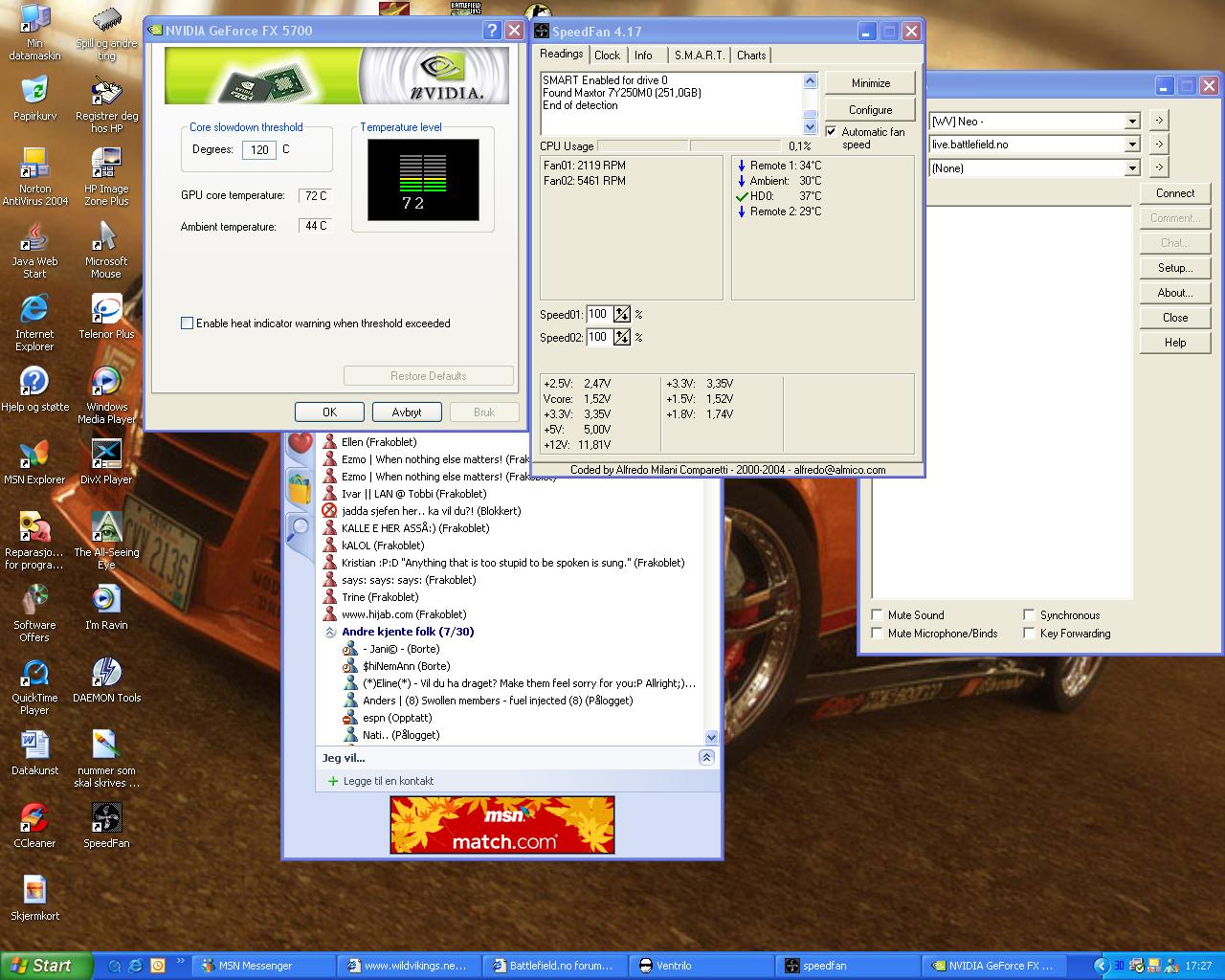Click OK in the NVIDIA dialog
Screen dimensions: 1225x980
point(329,412)
